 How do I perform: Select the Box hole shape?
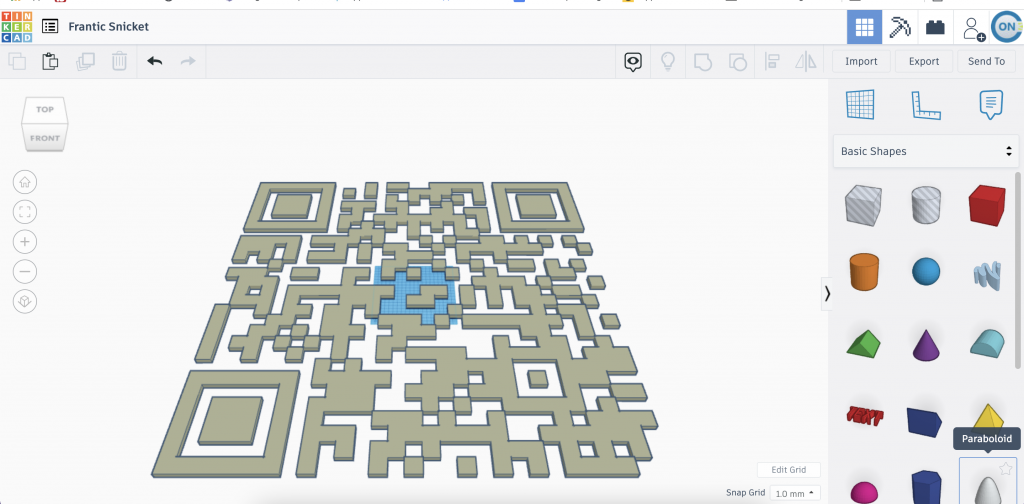863,204
